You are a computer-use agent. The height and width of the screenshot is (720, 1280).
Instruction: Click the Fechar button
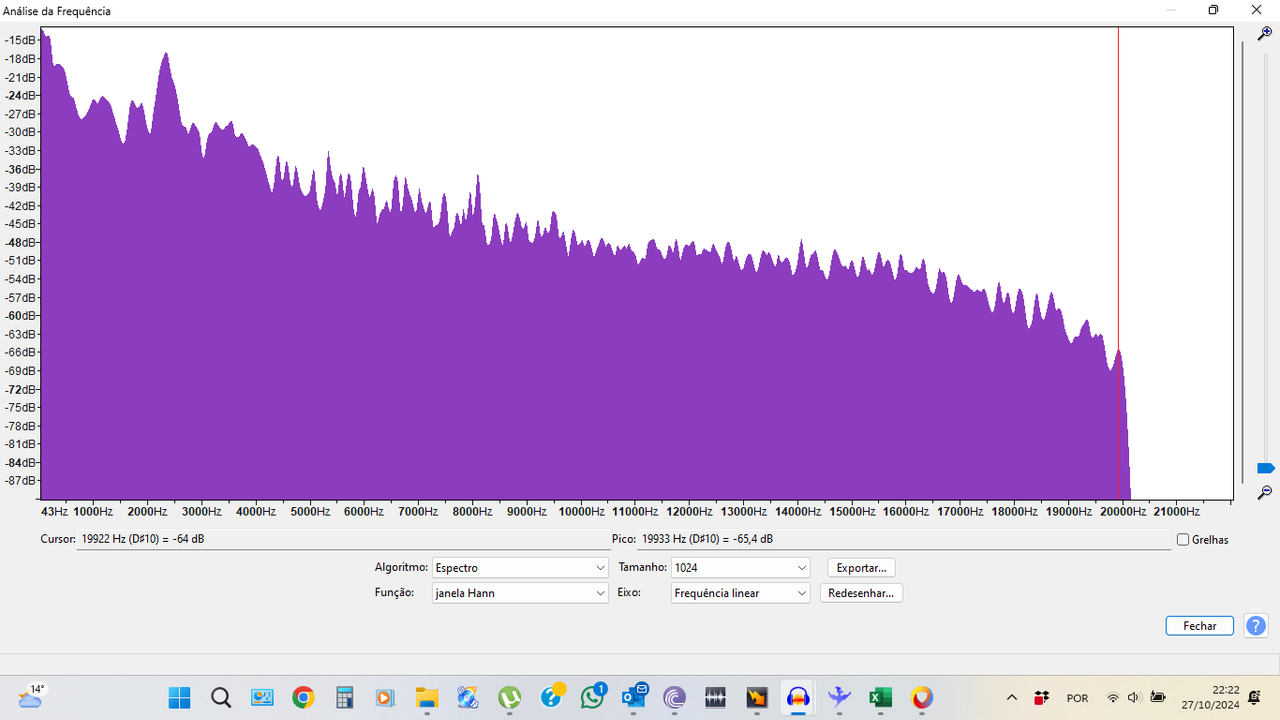click(1200, 626)
